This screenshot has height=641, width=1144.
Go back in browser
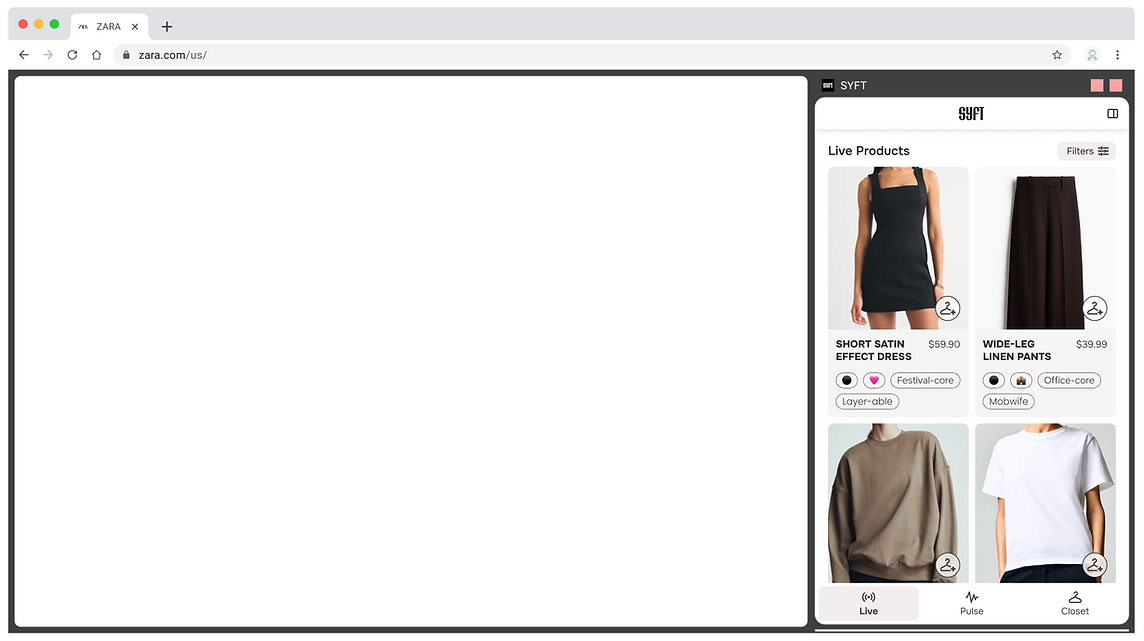[x=23, y=55]
